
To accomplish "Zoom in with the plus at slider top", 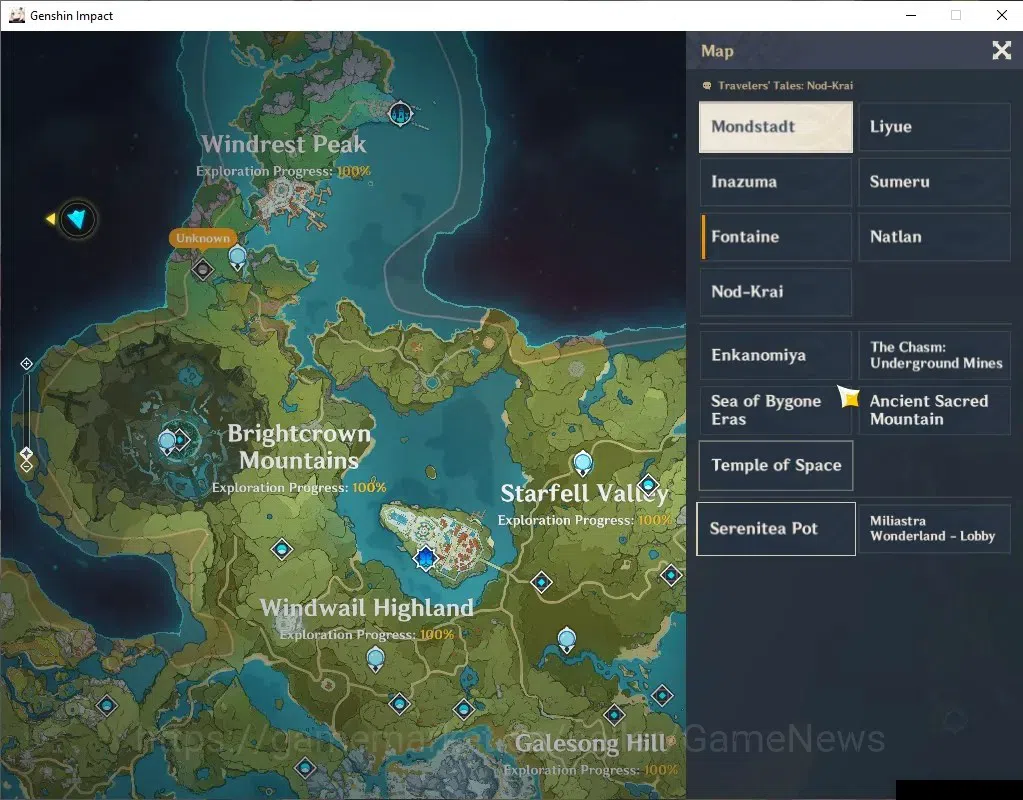I will (26, 363).
